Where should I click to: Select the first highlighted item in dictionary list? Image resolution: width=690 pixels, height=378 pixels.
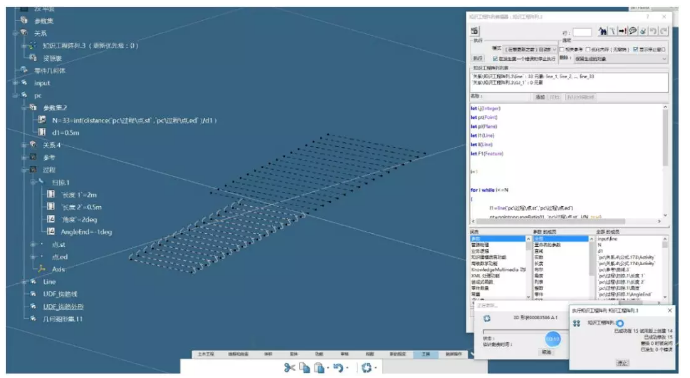point(498,239)
